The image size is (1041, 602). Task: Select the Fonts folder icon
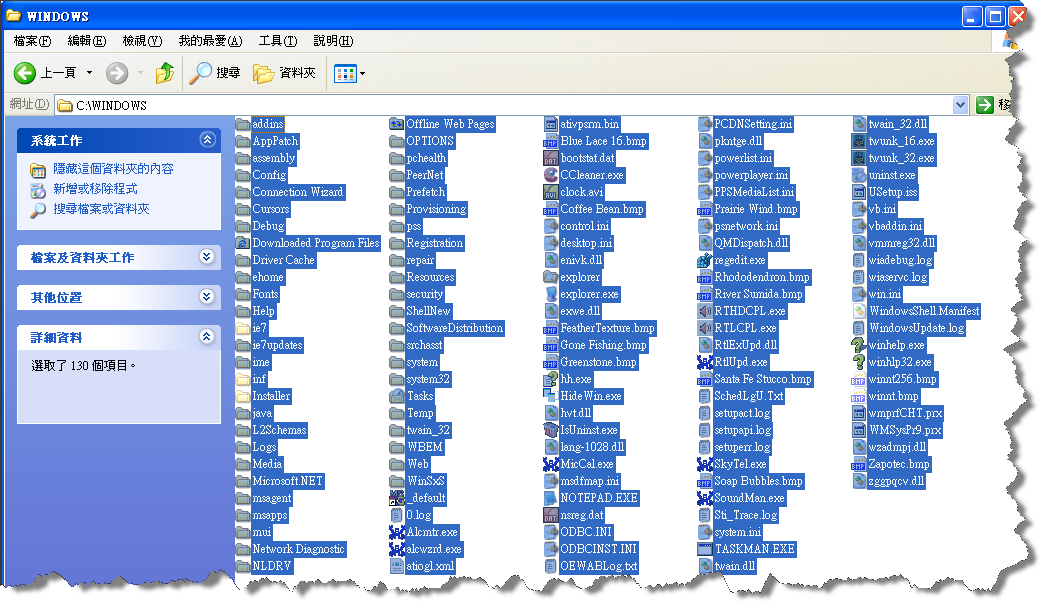pyautogui.click(x=243, y=294)
